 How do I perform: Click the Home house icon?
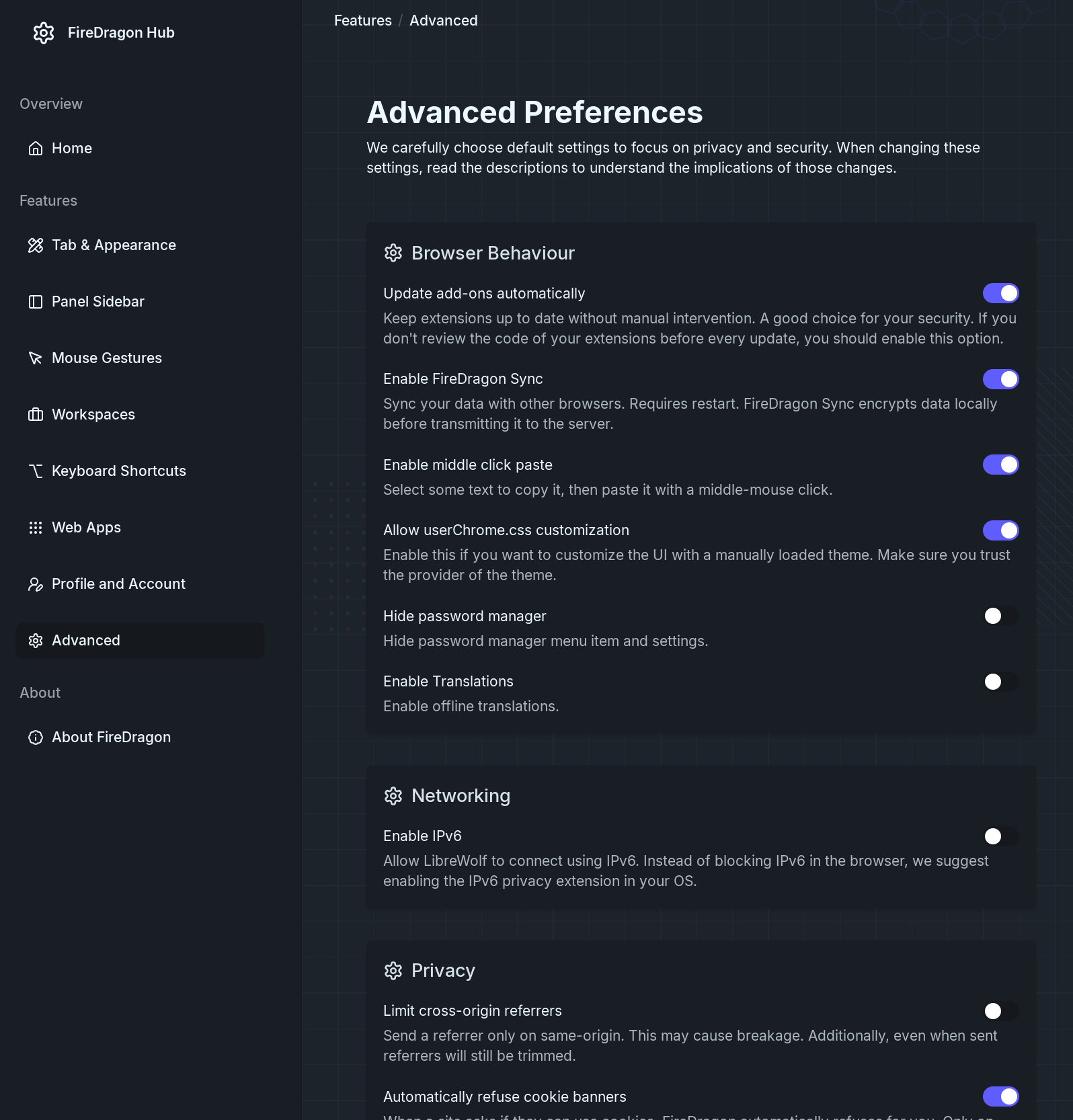pyautogui.click(x=36, y=149)
